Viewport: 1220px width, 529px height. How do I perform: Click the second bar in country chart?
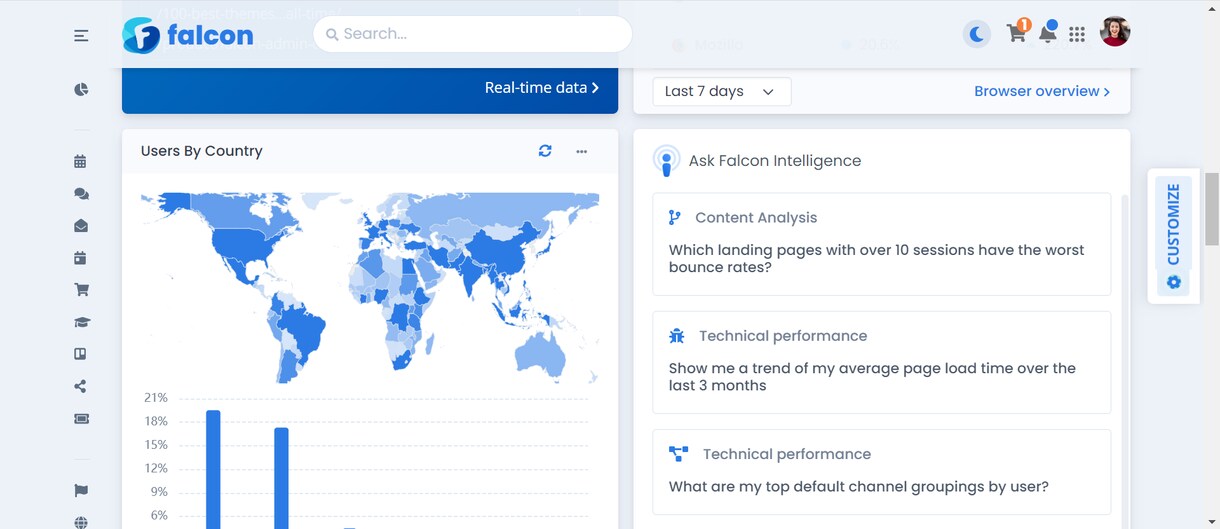(x=281, y=478)
